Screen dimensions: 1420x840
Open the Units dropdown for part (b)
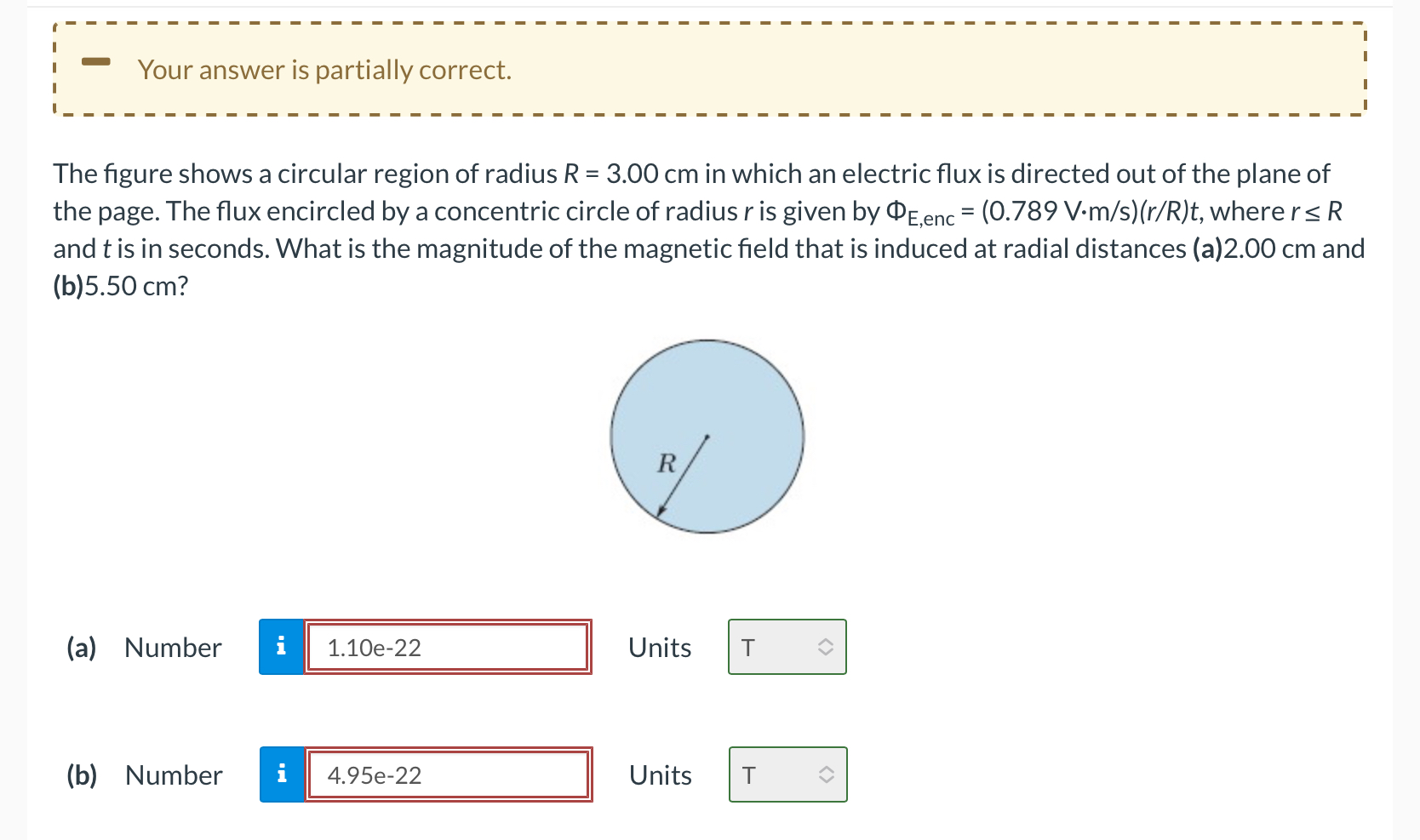point(786,774)
